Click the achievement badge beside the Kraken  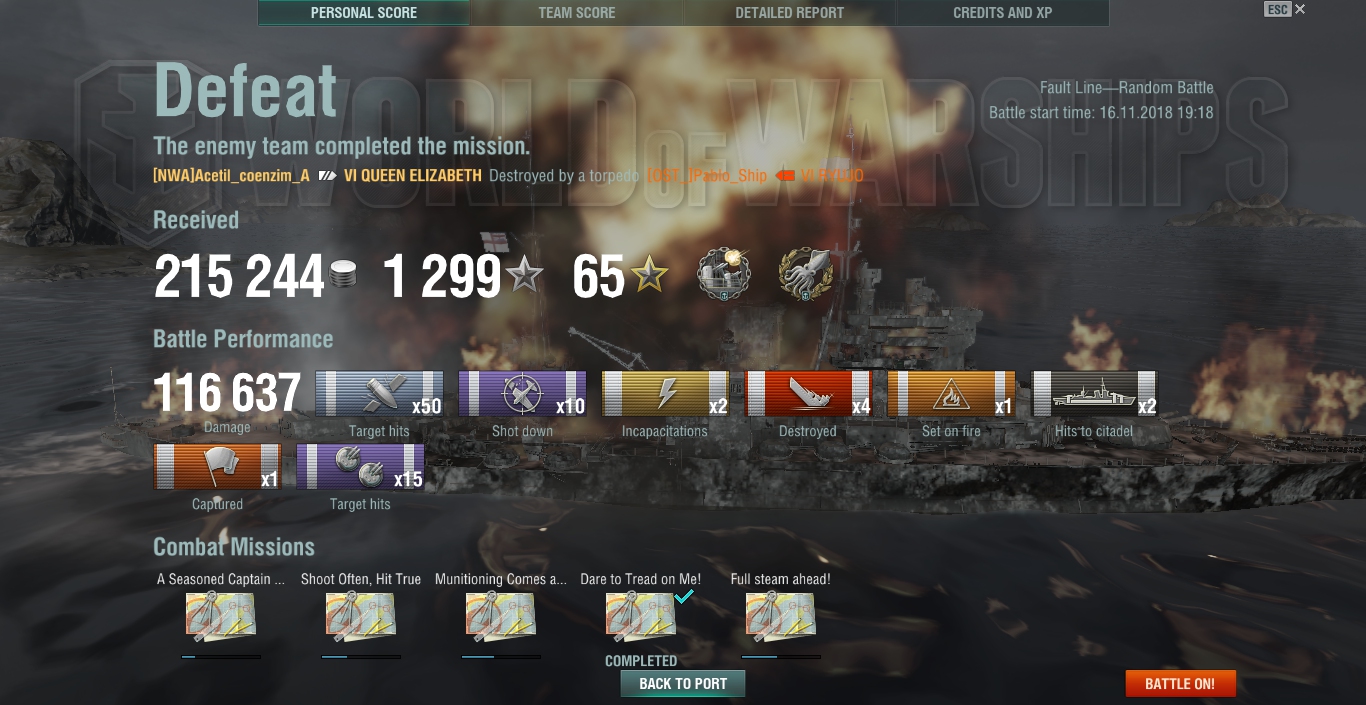click(x=725, y=275)
